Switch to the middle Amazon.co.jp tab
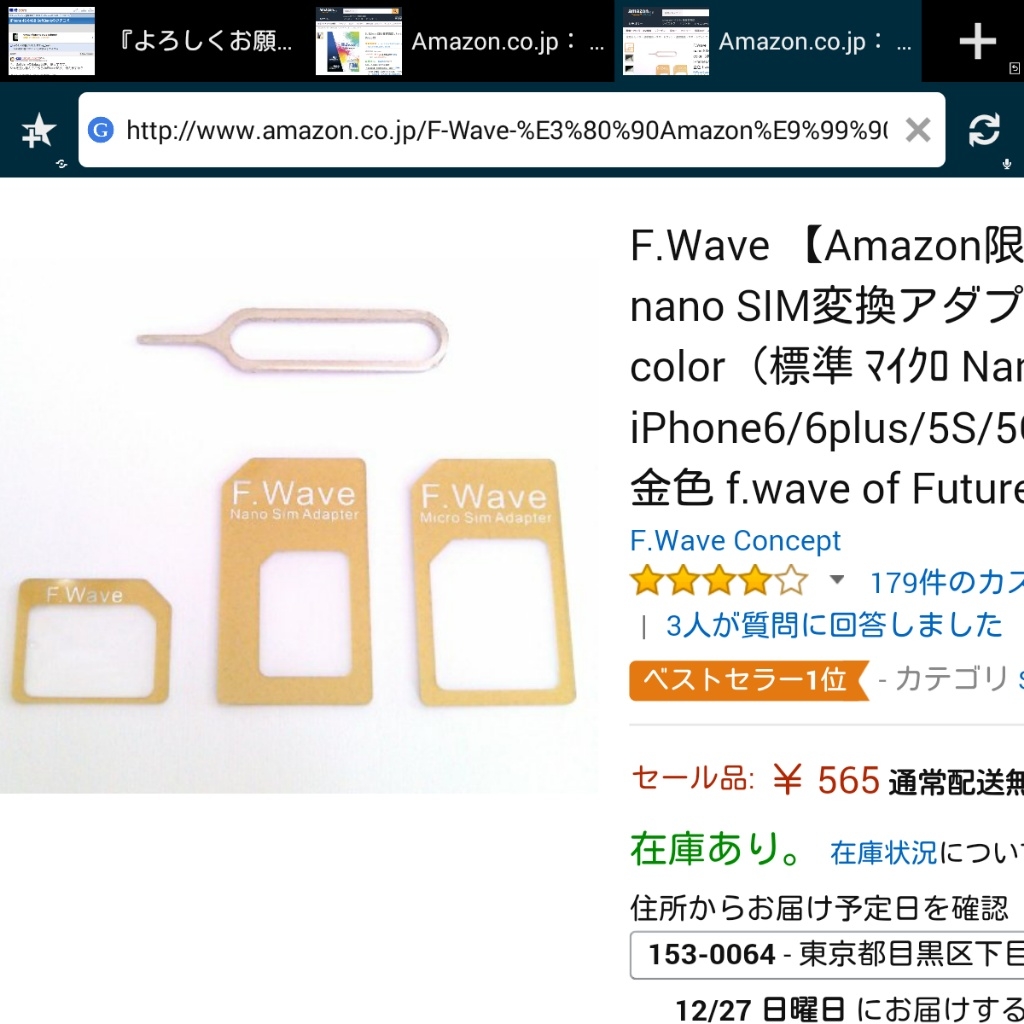1024x1024 pixels. pyautogui.click(x=460, y=40)
